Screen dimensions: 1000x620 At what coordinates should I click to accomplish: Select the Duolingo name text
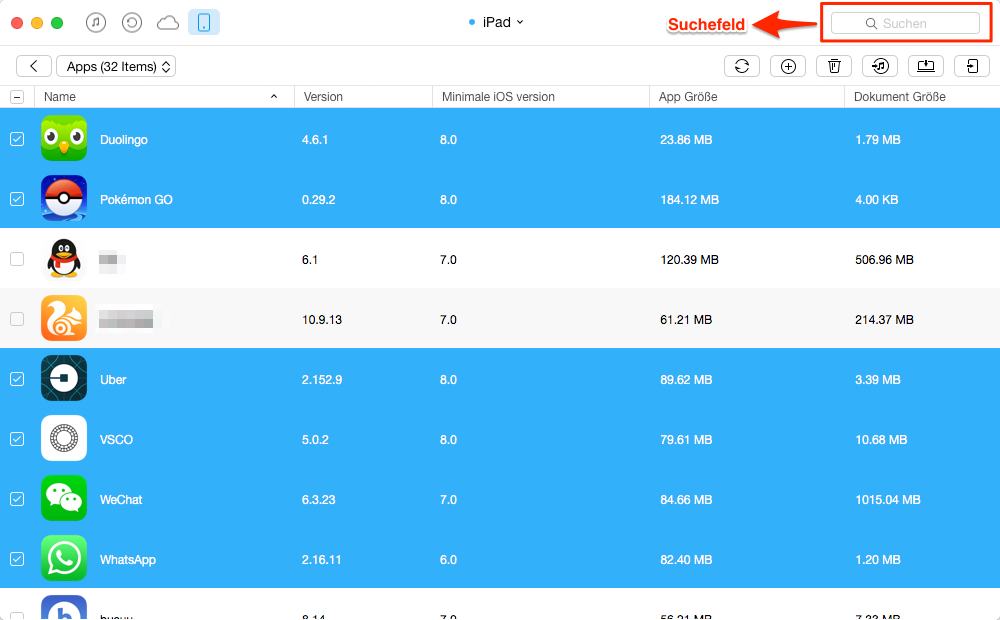click(124, 140)
